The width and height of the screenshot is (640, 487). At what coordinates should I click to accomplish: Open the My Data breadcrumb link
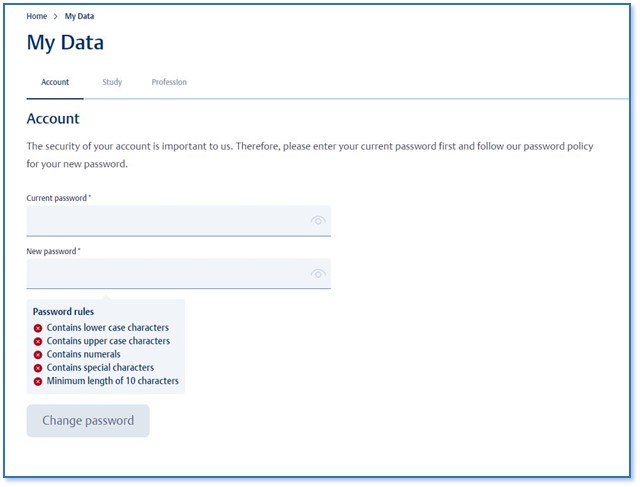79,16
